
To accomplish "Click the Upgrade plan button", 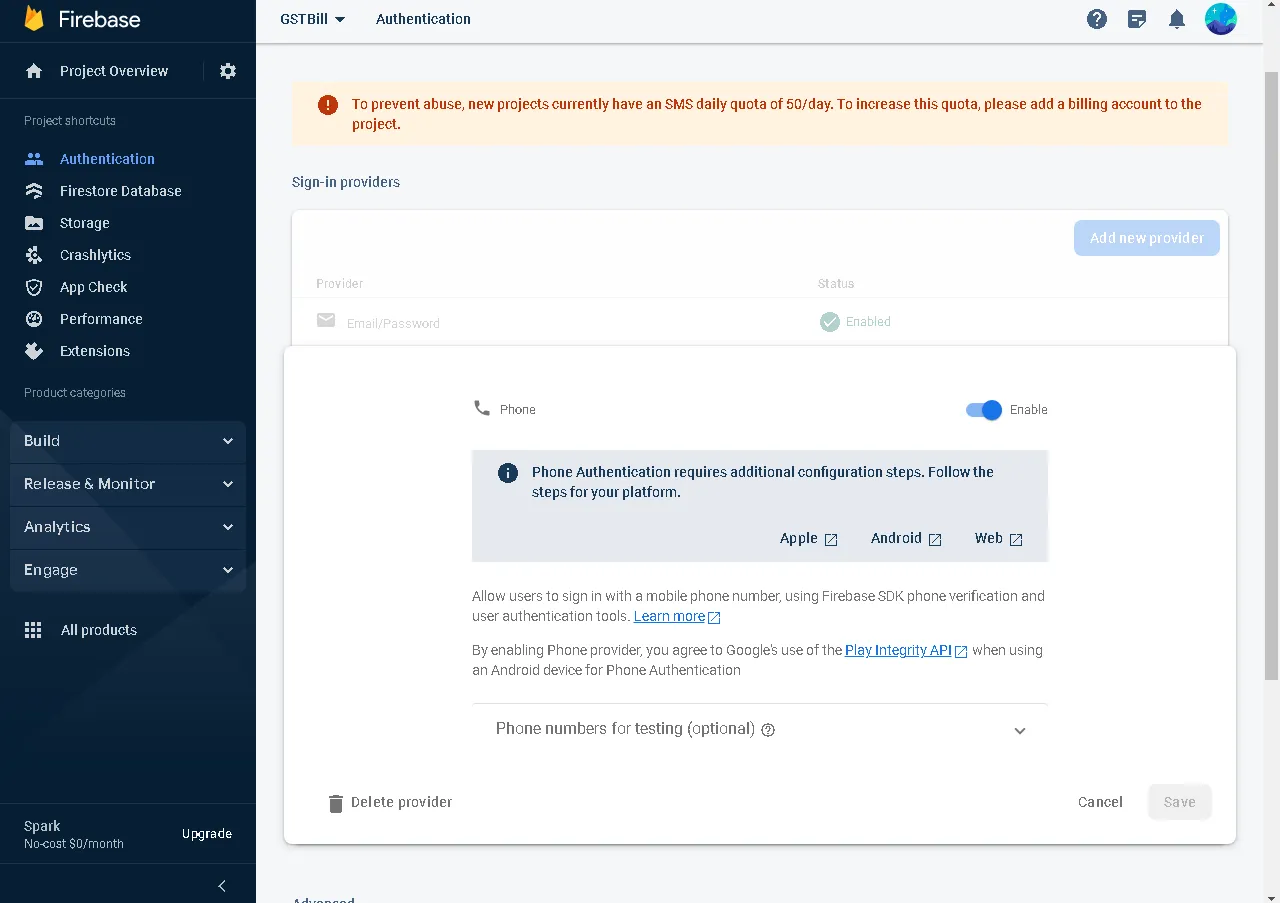I will [x=207, y=834].
